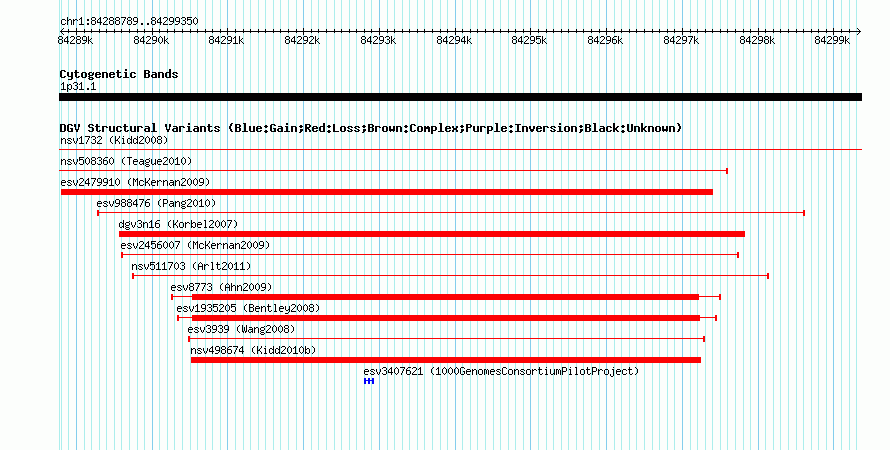
Task: Click the thin red line for nsv508360
Action: pyautogui.click(x=393, y=171)
